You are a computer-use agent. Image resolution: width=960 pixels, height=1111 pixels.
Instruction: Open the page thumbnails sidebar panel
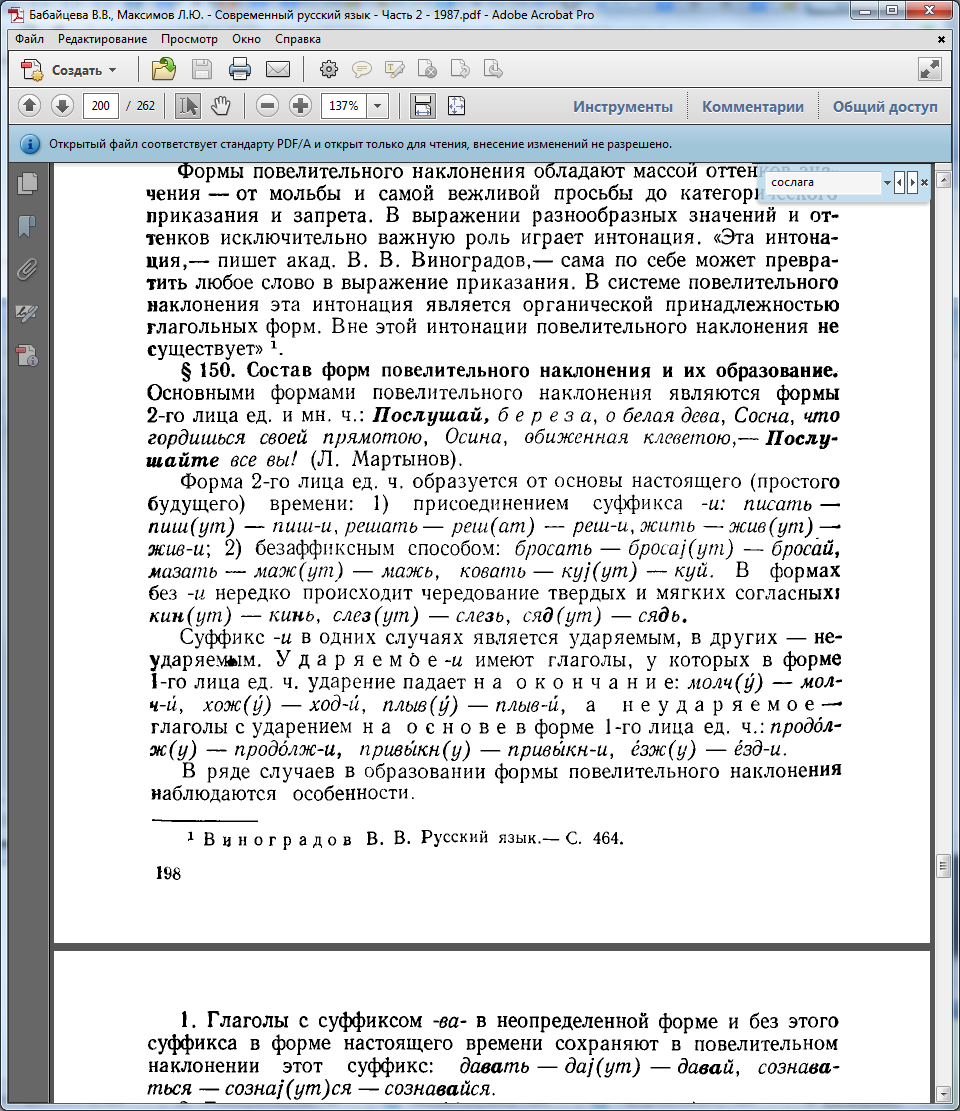click(x=27, y=184)
